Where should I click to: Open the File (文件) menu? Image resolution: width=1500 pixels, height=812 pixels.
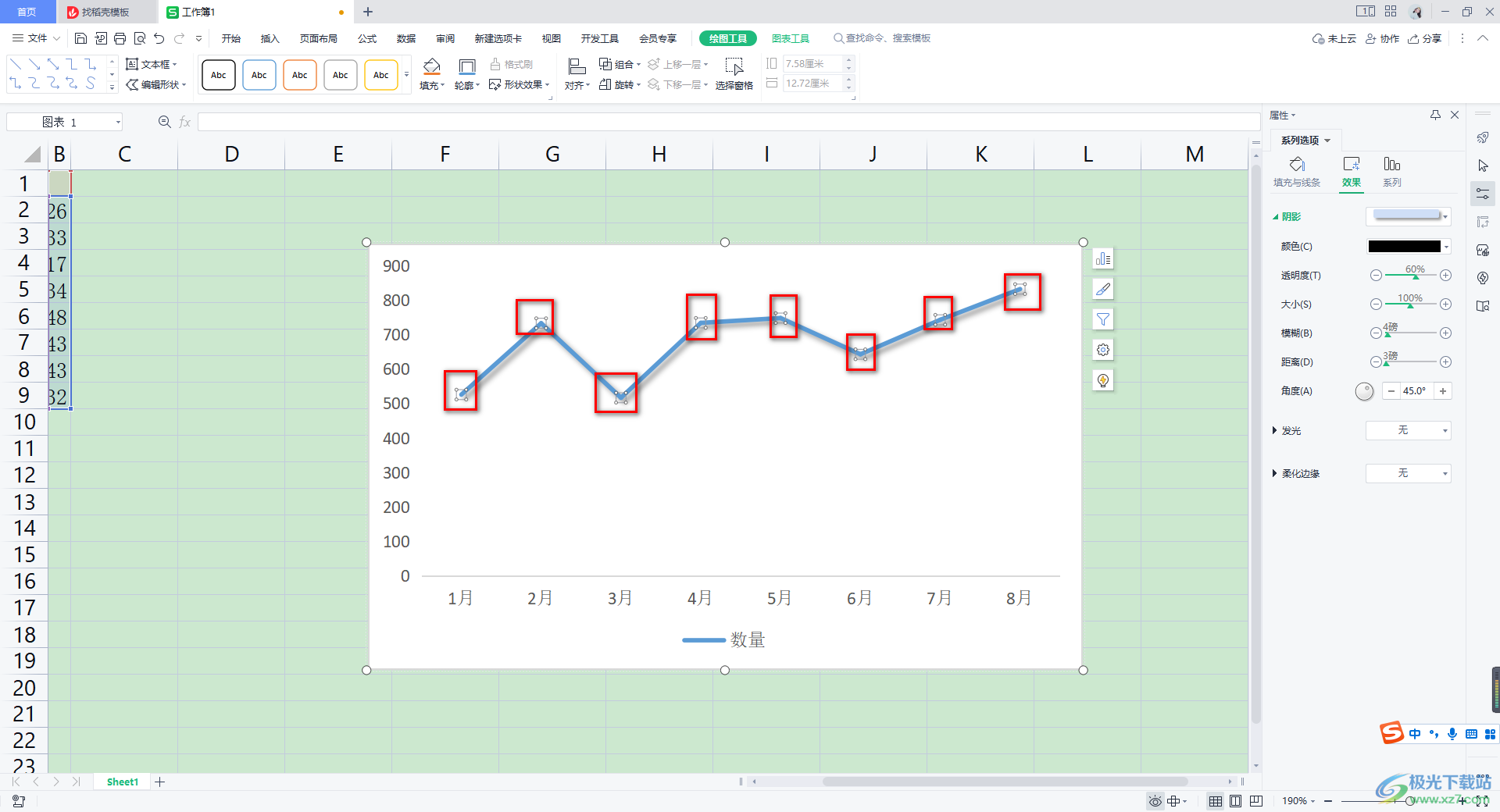coord(36,38)
